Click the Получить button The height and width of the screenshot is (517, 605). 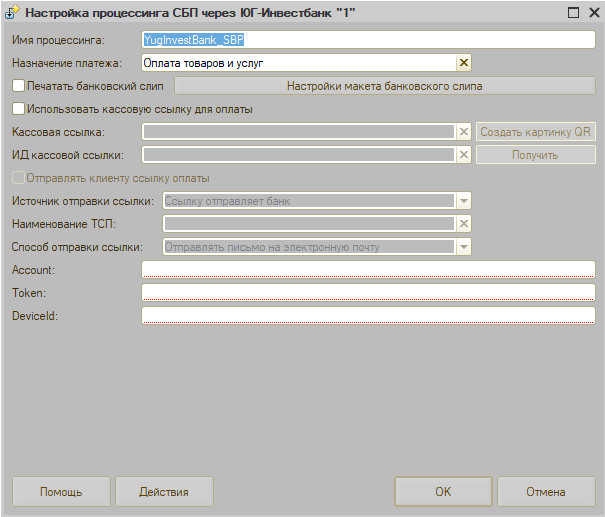coord(535,155)
